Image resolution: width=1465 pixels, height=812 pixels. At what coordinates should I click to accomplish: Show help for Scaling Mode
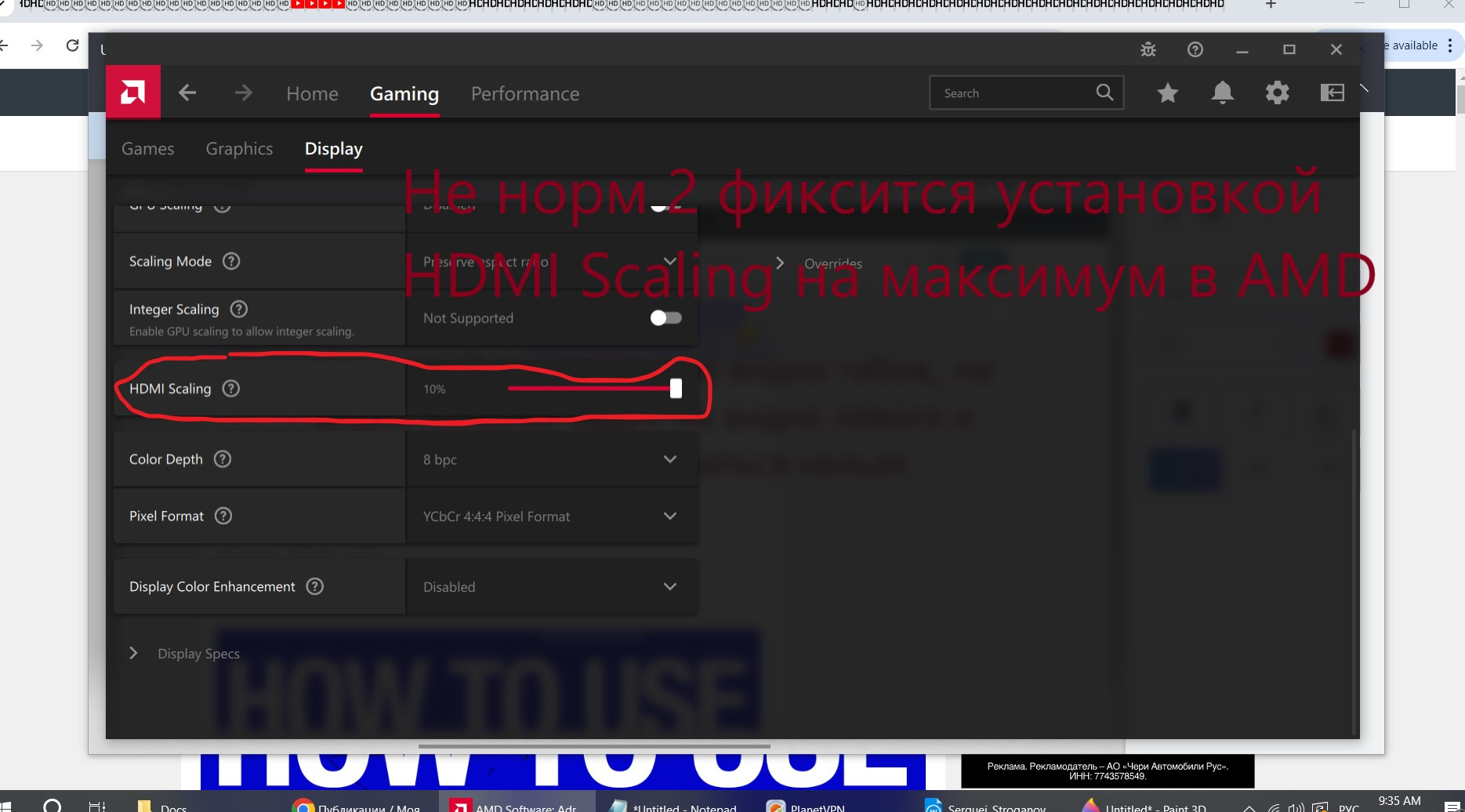(x=231, y=261)
